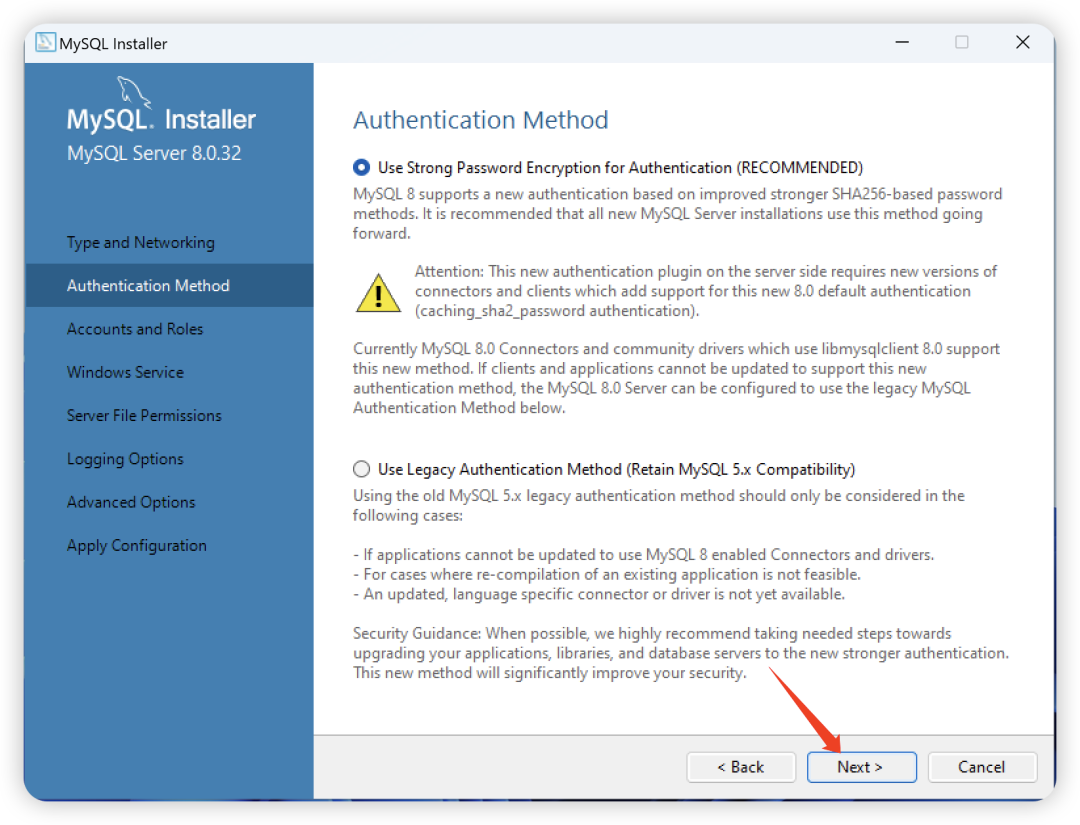1080x825 pixels.
Task: Select Logging Options step
Action: tap(125, 459)
